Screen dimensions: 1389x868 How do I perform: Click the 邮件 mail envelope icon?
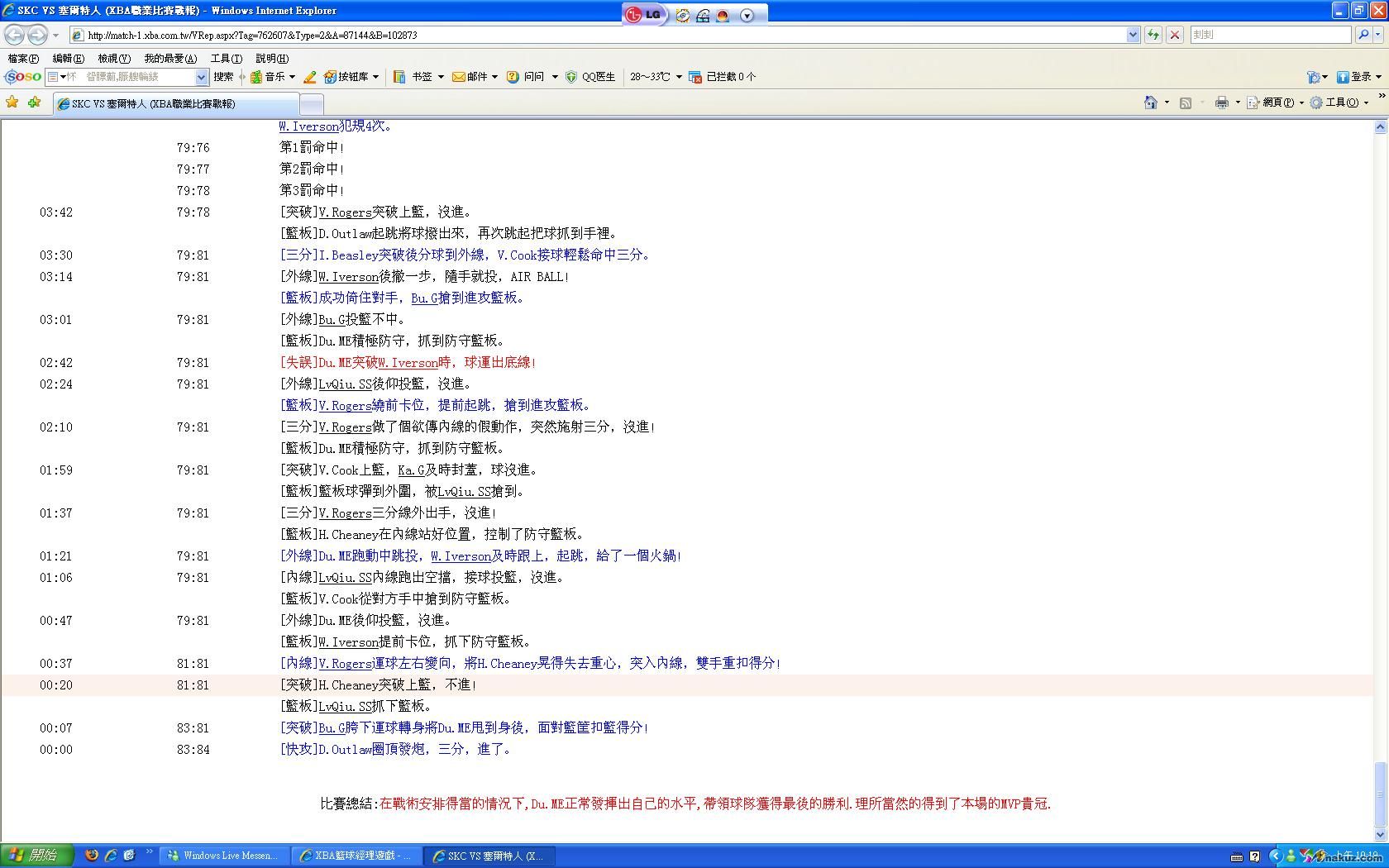click(x=458, y=77)
